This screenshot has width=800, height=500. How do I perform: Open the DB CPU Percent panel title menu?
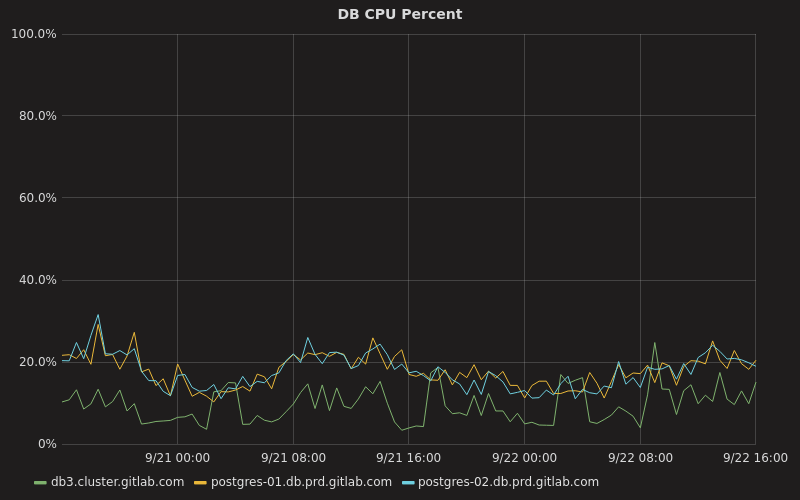coord(400,14)
